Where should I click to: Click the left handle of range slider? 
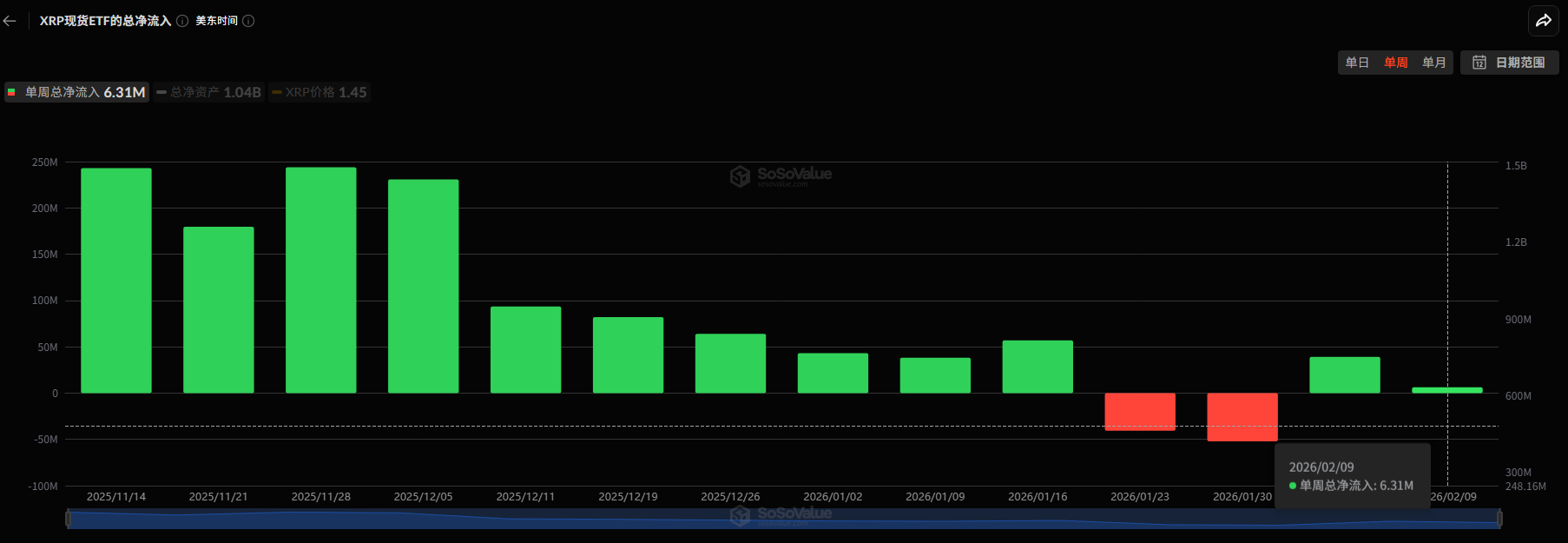click(x=68, y=519)
